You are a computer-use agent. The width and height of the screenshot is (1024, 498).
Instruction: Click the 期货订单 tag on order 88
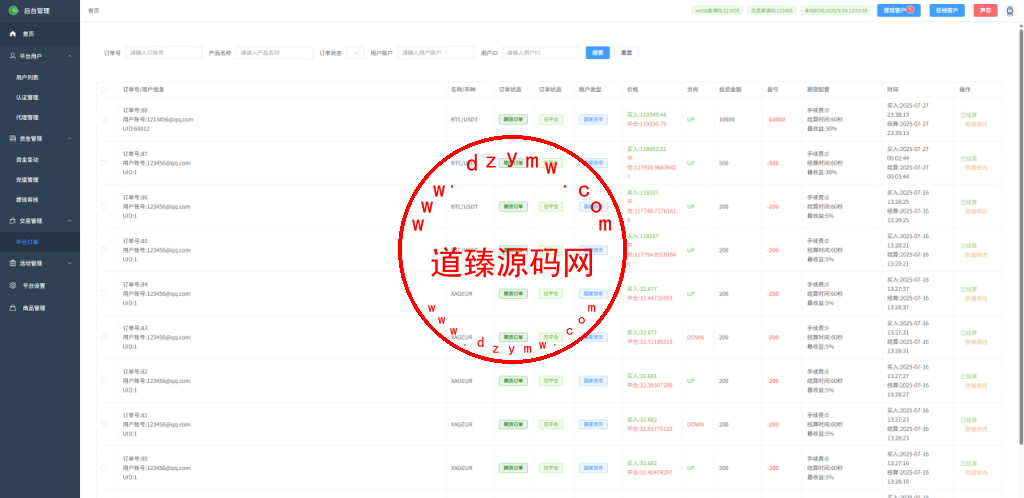(513, 119)
